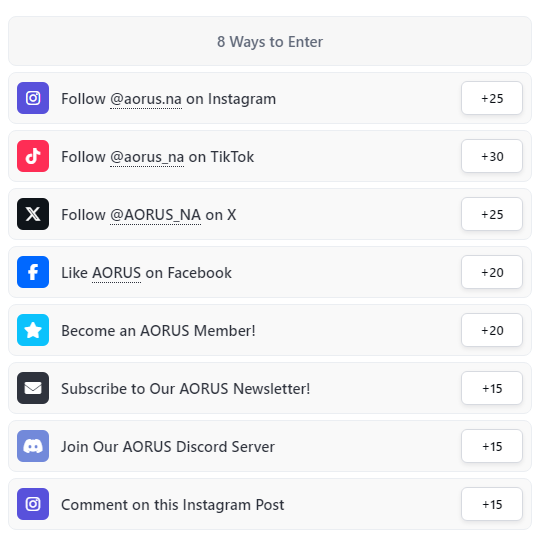540x536 pixels.
Task: Claim +15 for the newsletter subscription
Action: tap(492, 388)
